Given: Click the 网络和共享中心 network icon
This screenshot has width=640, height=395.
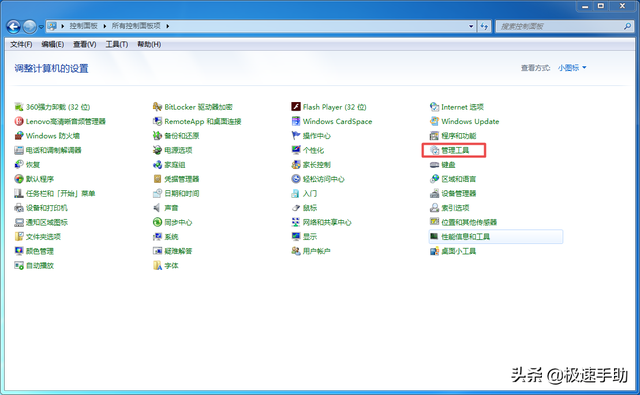Looking at the screenshot, I should [296, 222].
